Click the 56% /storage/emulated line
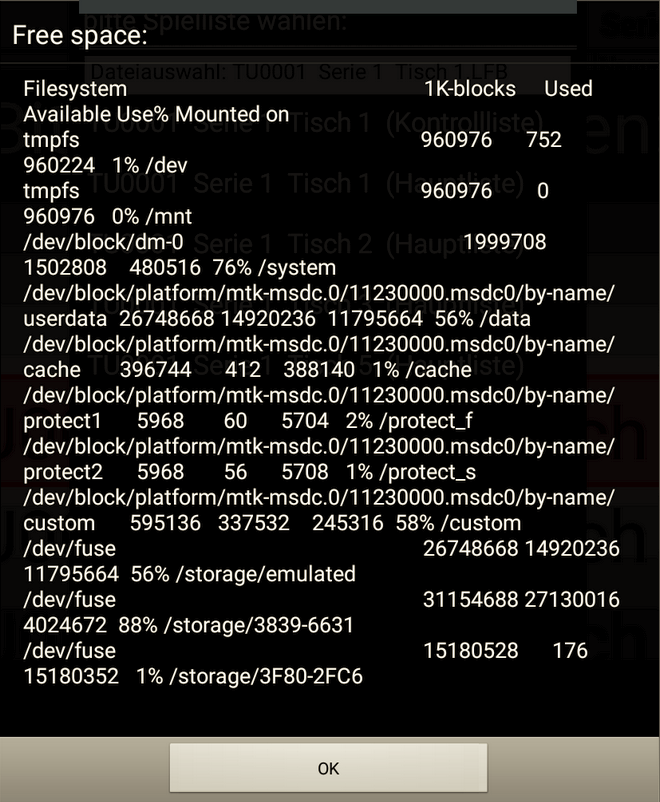 coord(189,574)
